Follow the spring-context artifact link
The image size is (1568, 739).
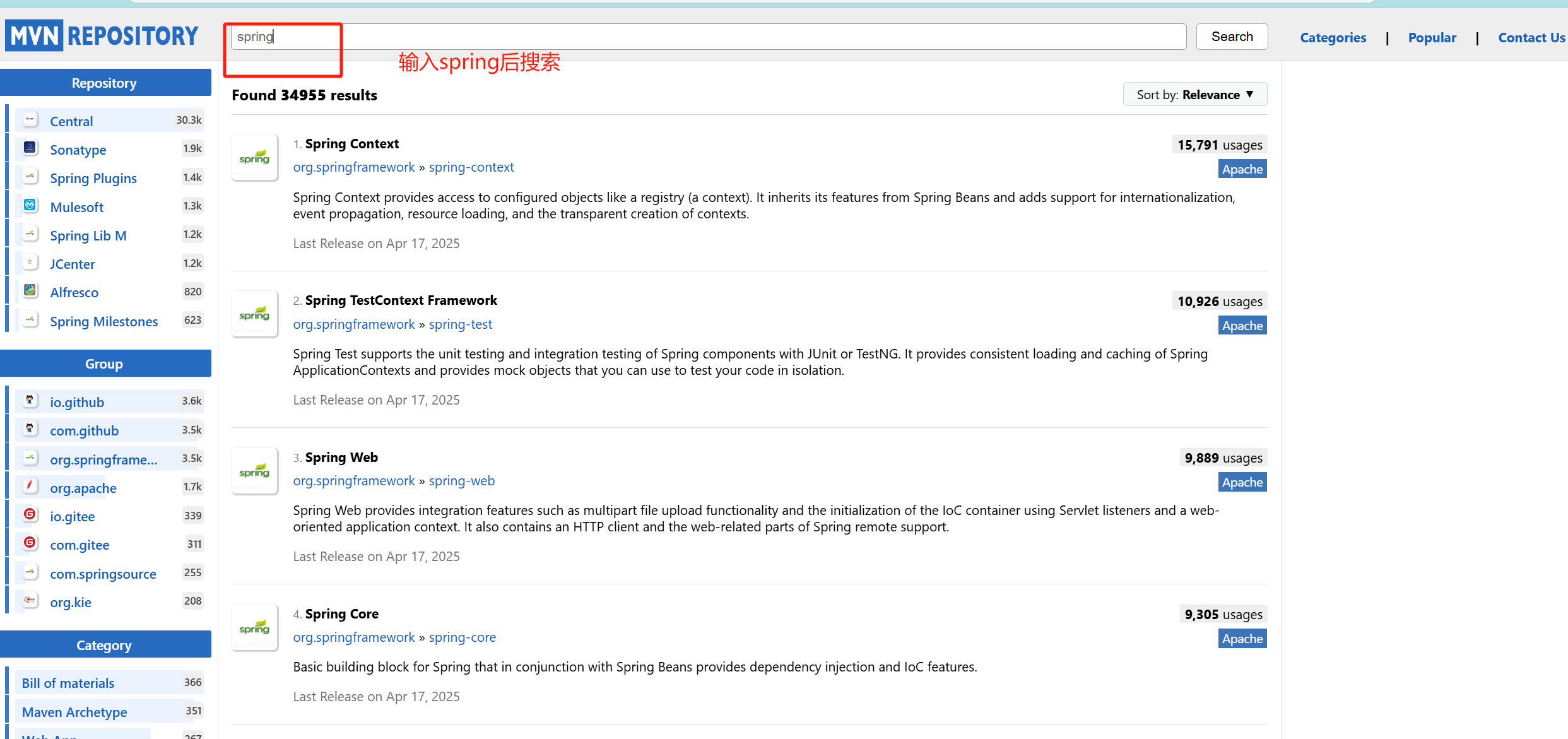[x=471, y=167]
